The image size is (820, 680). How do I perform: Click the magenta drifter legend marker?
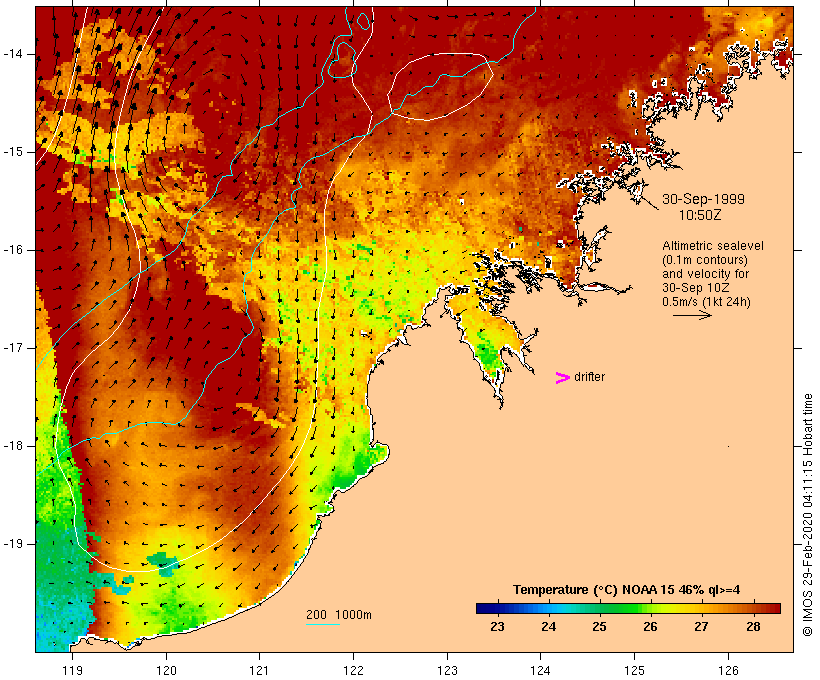tap(562, 378)
